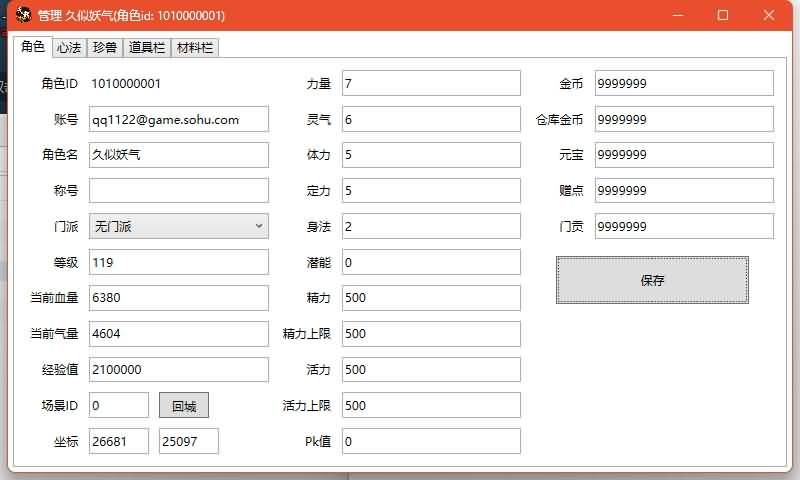Maximize the 管理 window
This screenshot has width=800, height=480.
(x=722, y=15)
